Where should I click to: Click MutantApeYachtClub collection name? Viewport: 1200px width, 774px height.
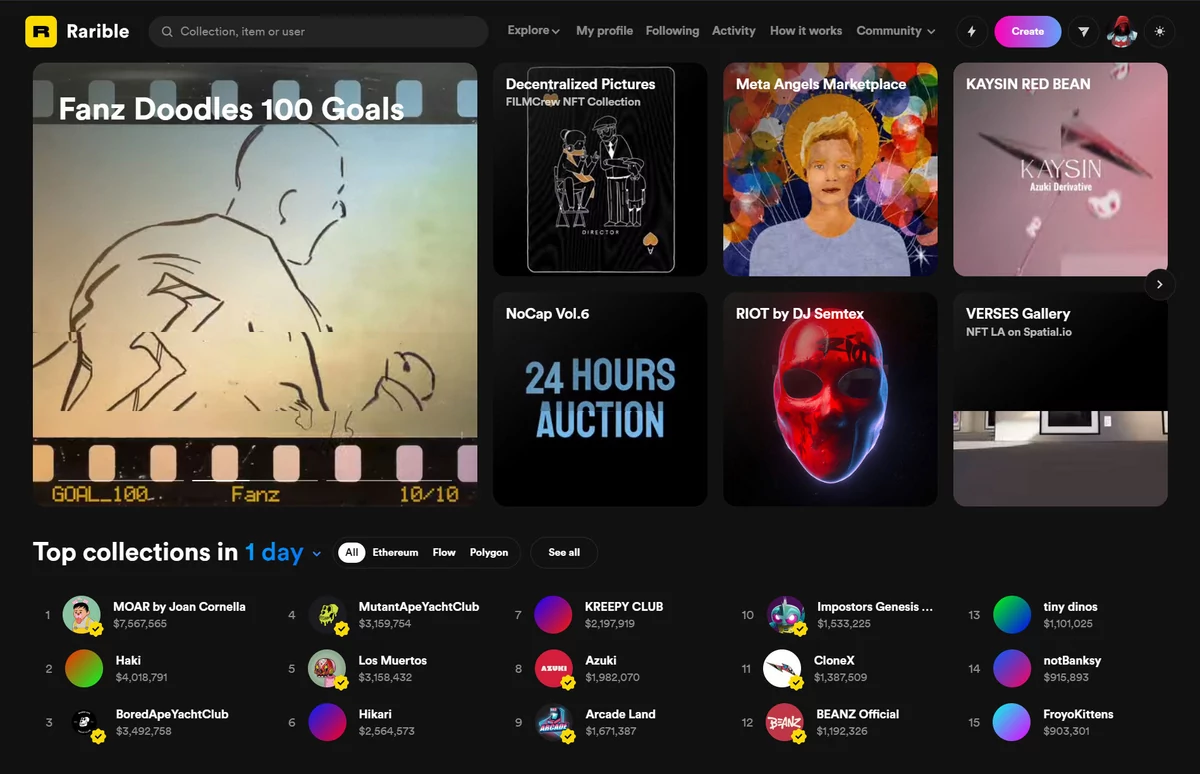419,607
